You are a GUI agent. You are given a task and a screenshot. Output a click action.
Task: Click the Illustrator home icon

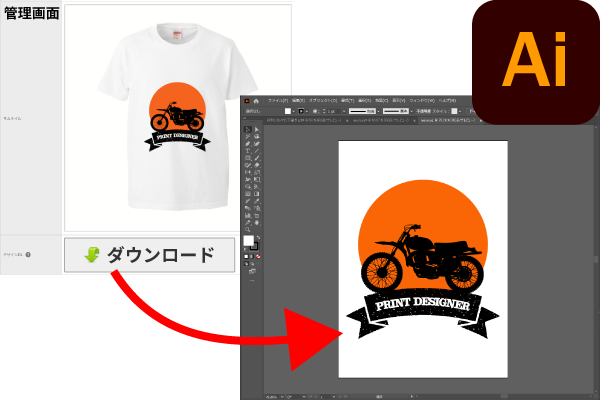tap(257, 101)
